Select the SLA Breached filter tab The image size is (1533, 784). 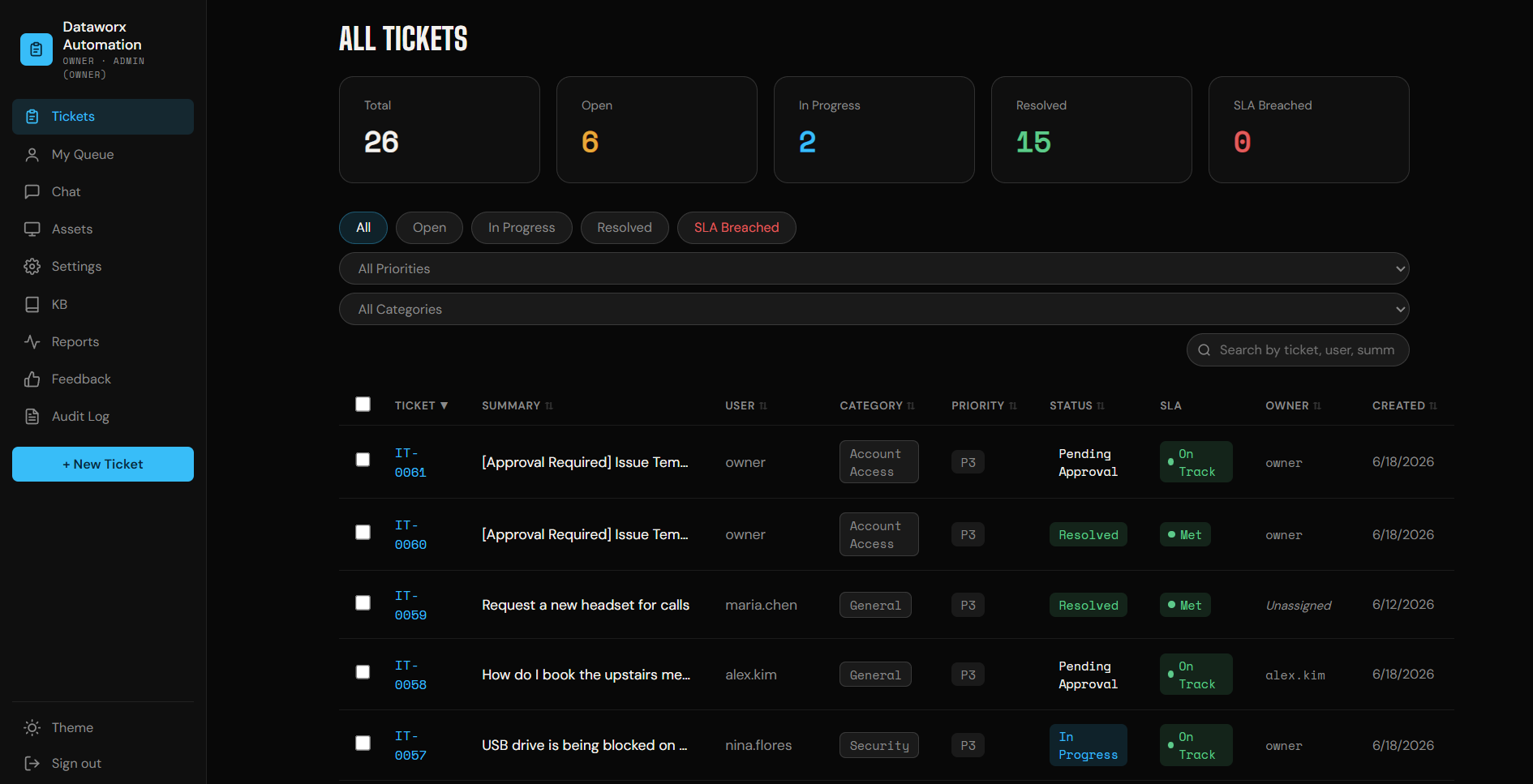[x=736, y=228]
